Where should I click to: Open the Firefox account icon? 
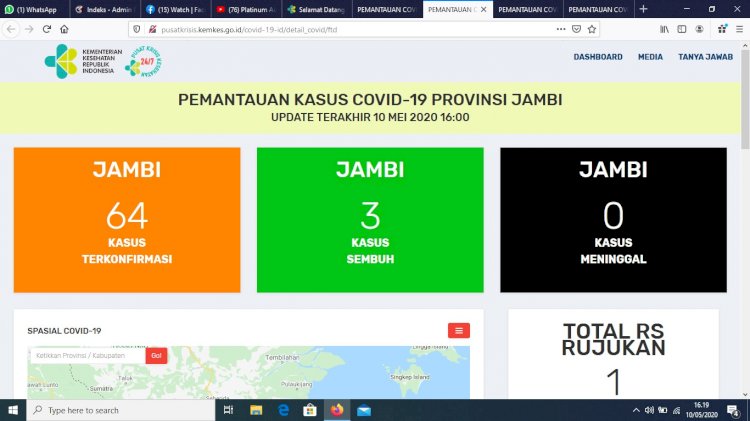(x=699, y=29)
